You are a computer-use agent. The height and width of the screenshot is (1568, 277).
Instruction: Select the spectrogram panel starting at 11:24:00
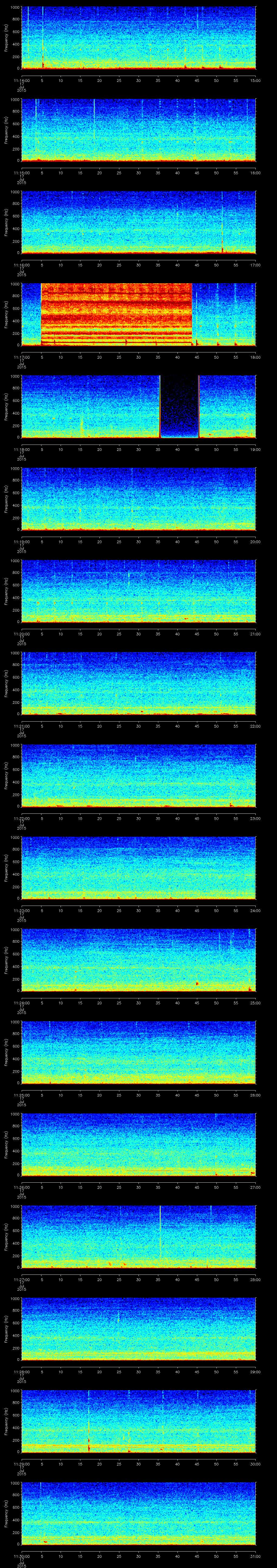139,960
